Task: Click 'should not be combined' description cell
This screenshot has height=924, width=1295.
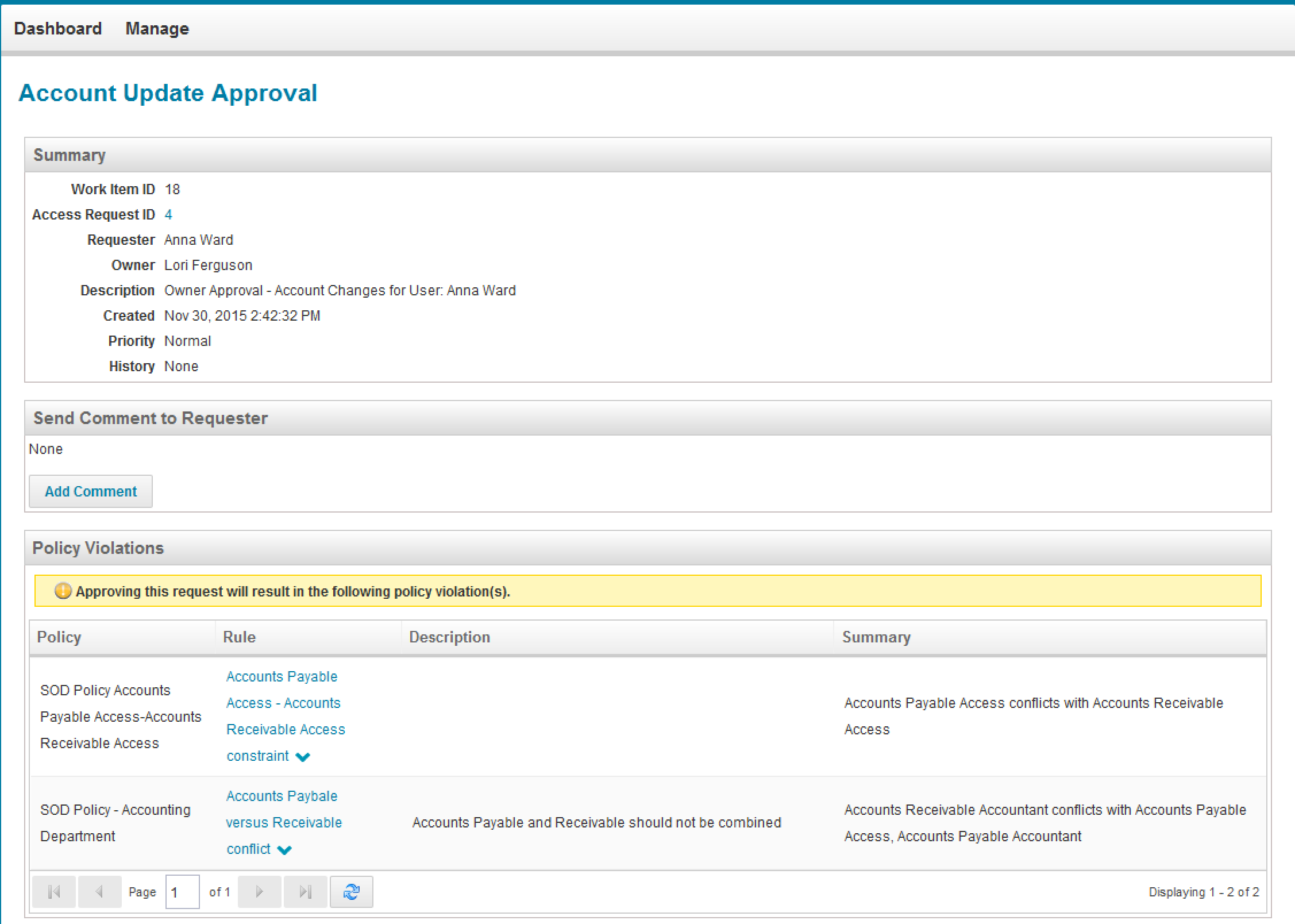Action: pyautogui.click(x=618, y=823)
